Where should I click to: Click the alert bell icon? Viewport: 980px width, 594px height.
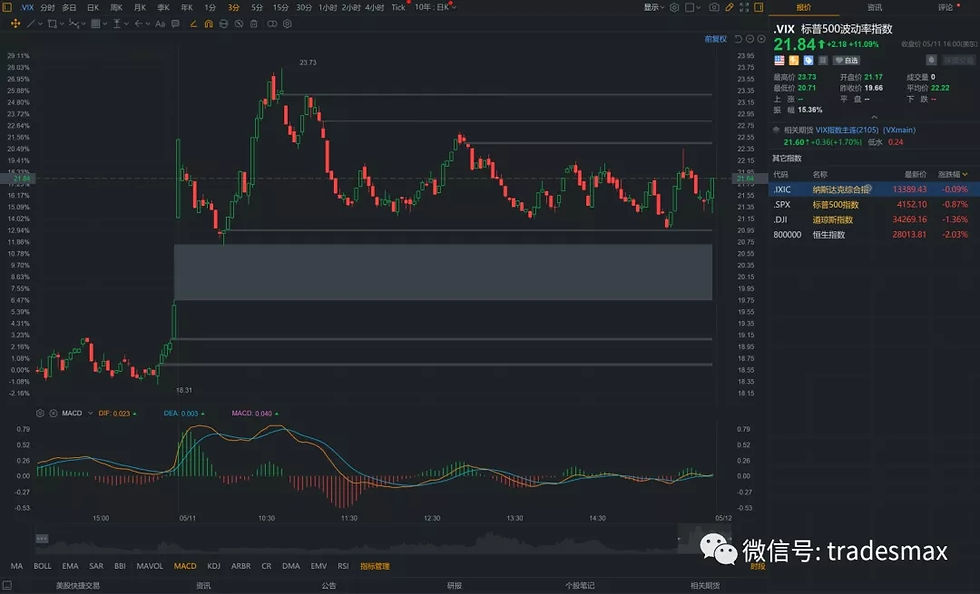pyautogui.click(x=931, y=60)
